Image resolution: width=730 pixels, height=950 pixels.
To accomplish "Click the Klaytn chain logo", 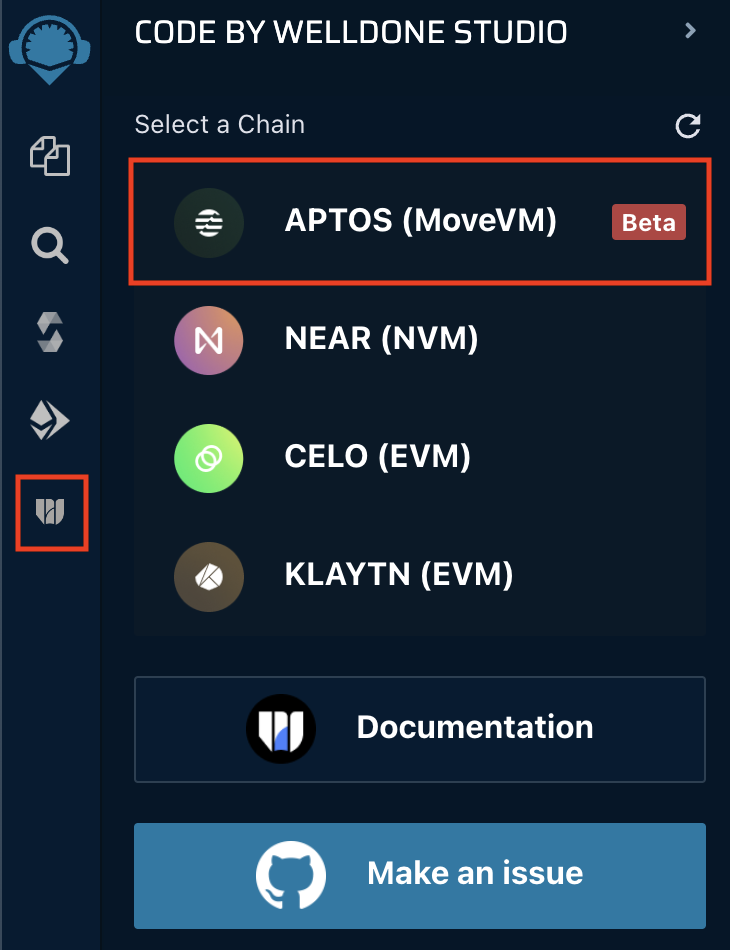I will click(x=208, y=576).
